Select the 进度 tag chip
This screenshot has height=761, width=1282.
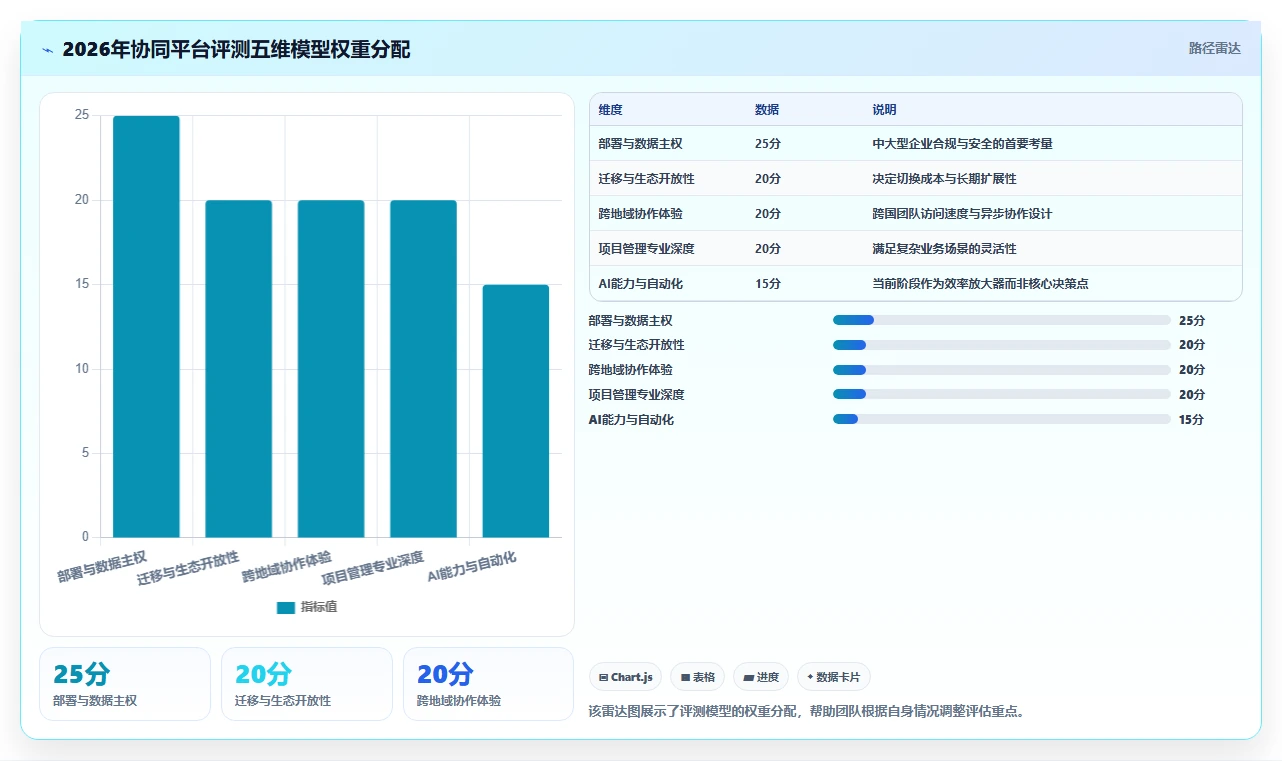(761, 677)
